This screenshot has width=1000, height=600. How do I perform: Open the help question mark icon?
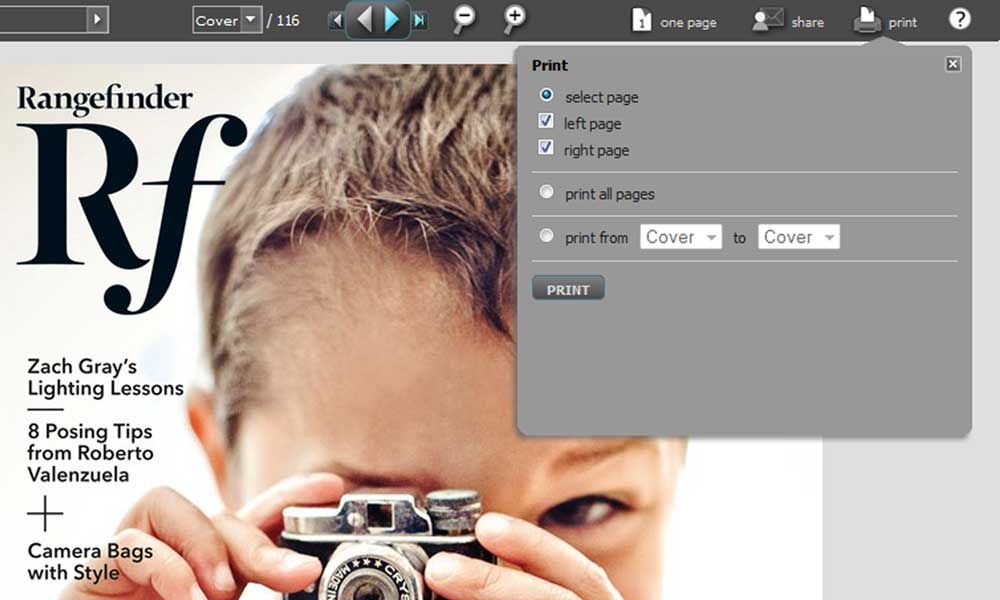pos(959,19)
